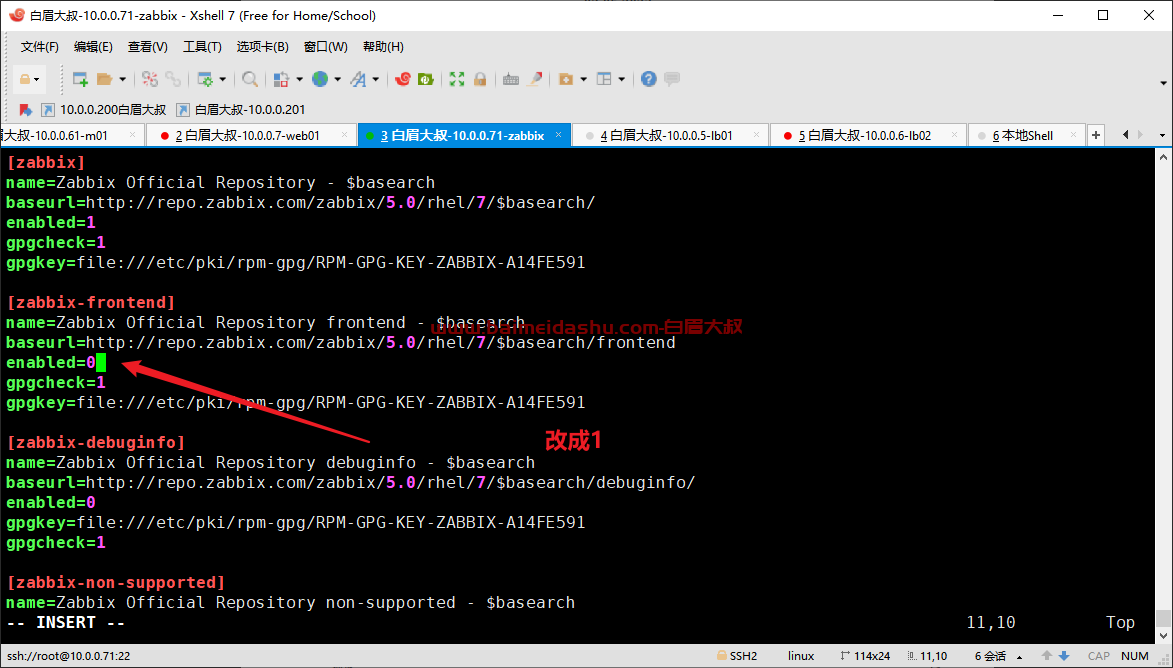This screenshot has height=668, width=1173.
Task: Click the font settings icon
Action: click(358, 79)
